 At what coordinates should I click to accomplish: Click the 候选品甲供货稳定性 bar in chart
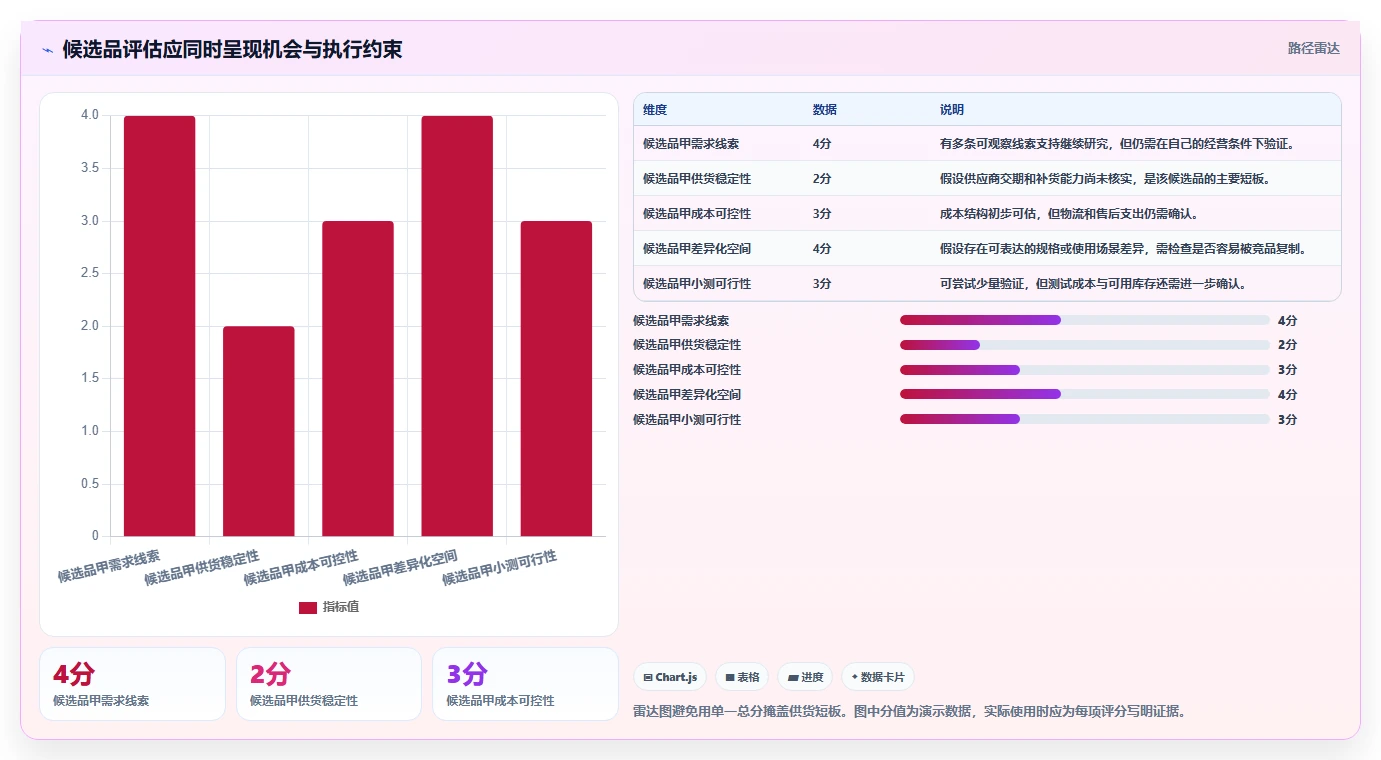(258, 431)
